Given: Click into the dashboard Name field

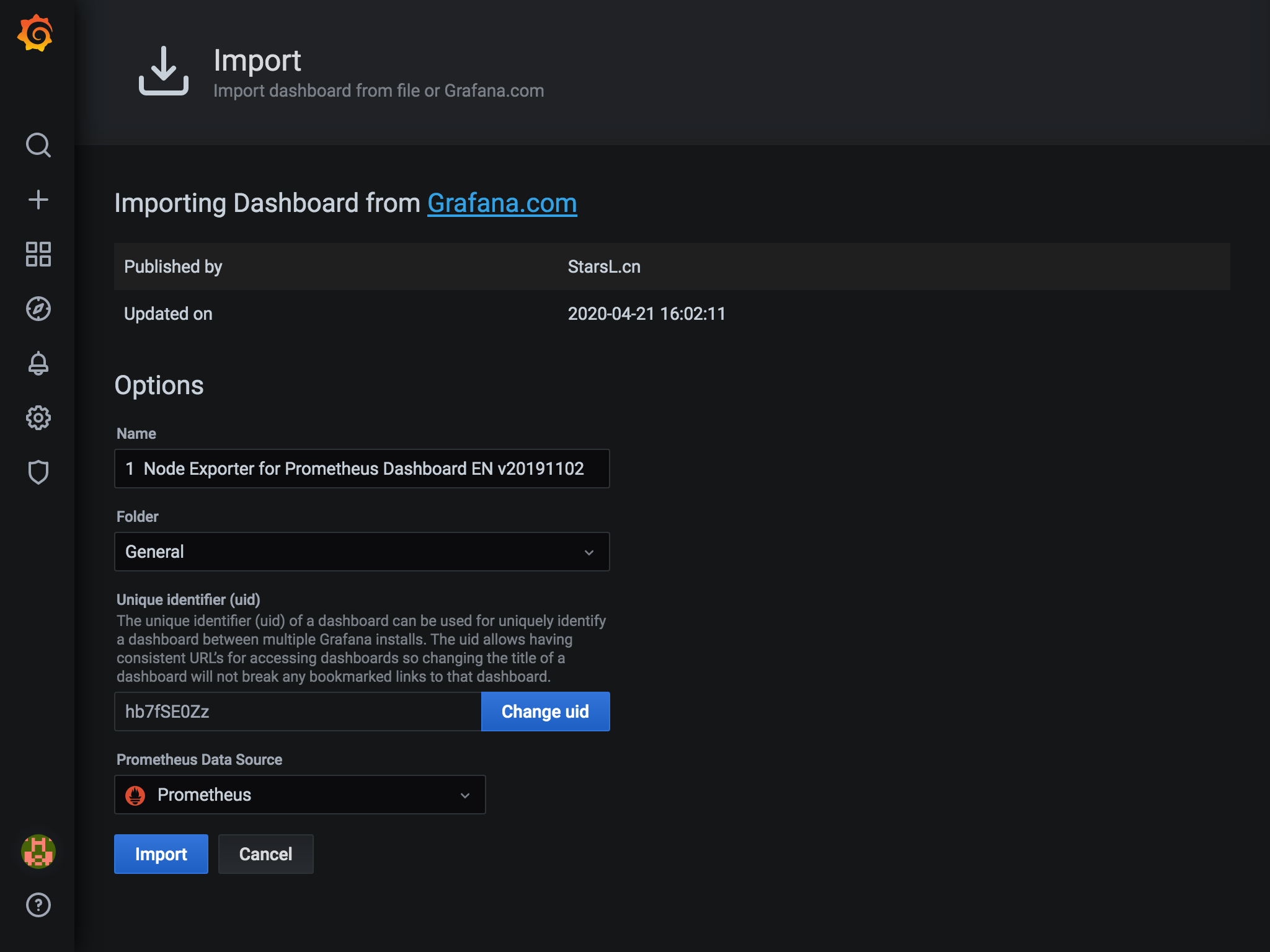Looking at the screenshot, I should 362,469.
